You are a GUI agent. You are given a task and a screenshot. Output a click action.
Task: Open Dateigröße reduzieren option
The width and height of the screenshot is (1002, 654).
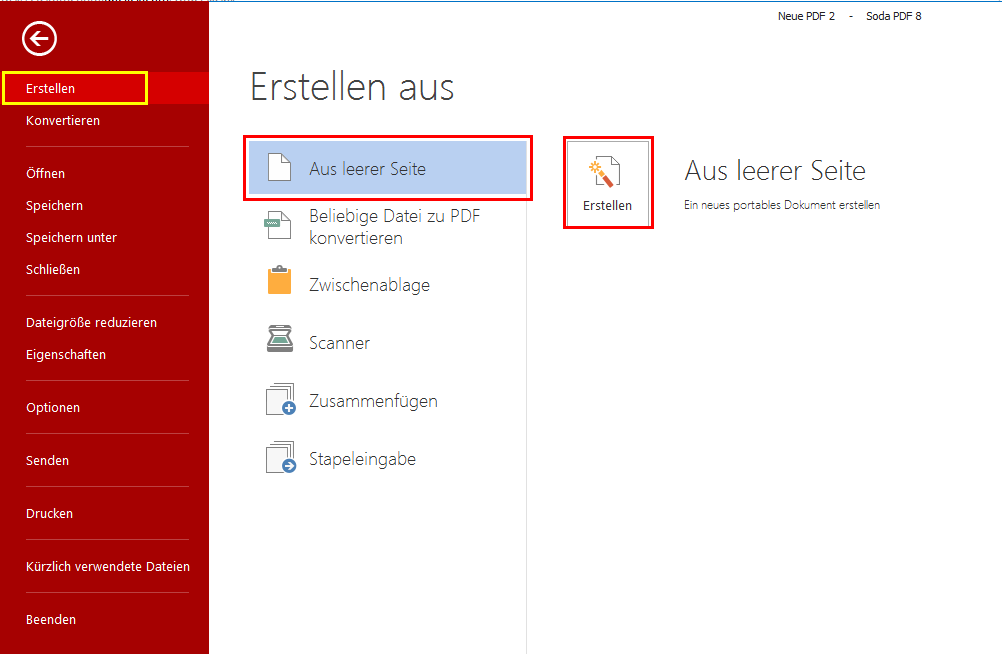pyautogui.click(x=91, y=322)
